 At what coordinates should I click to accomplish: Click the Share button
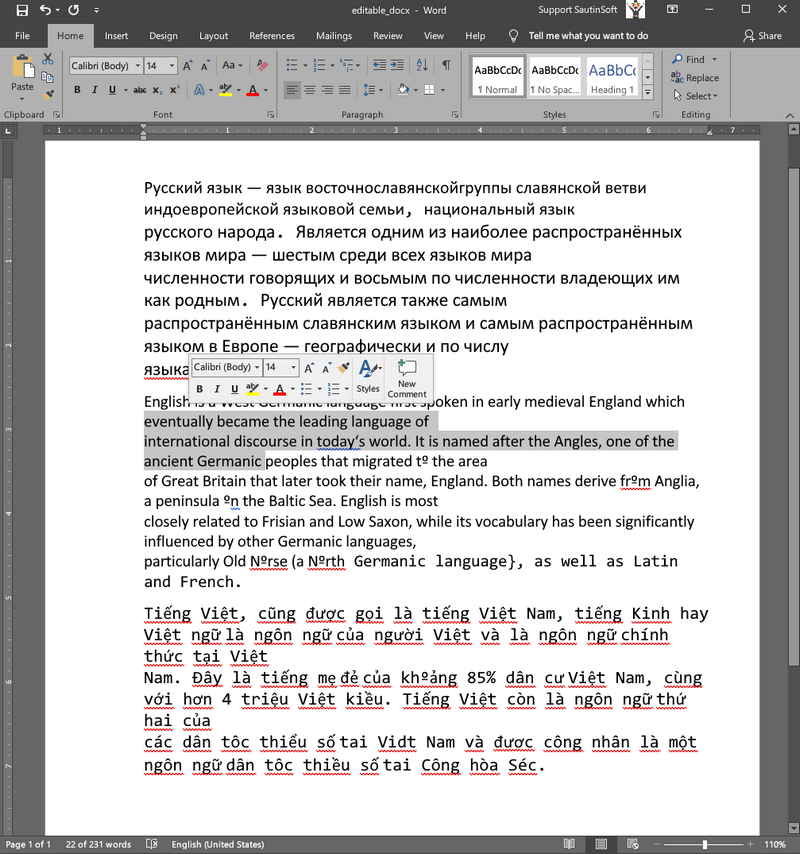click(x=762, y=36)
